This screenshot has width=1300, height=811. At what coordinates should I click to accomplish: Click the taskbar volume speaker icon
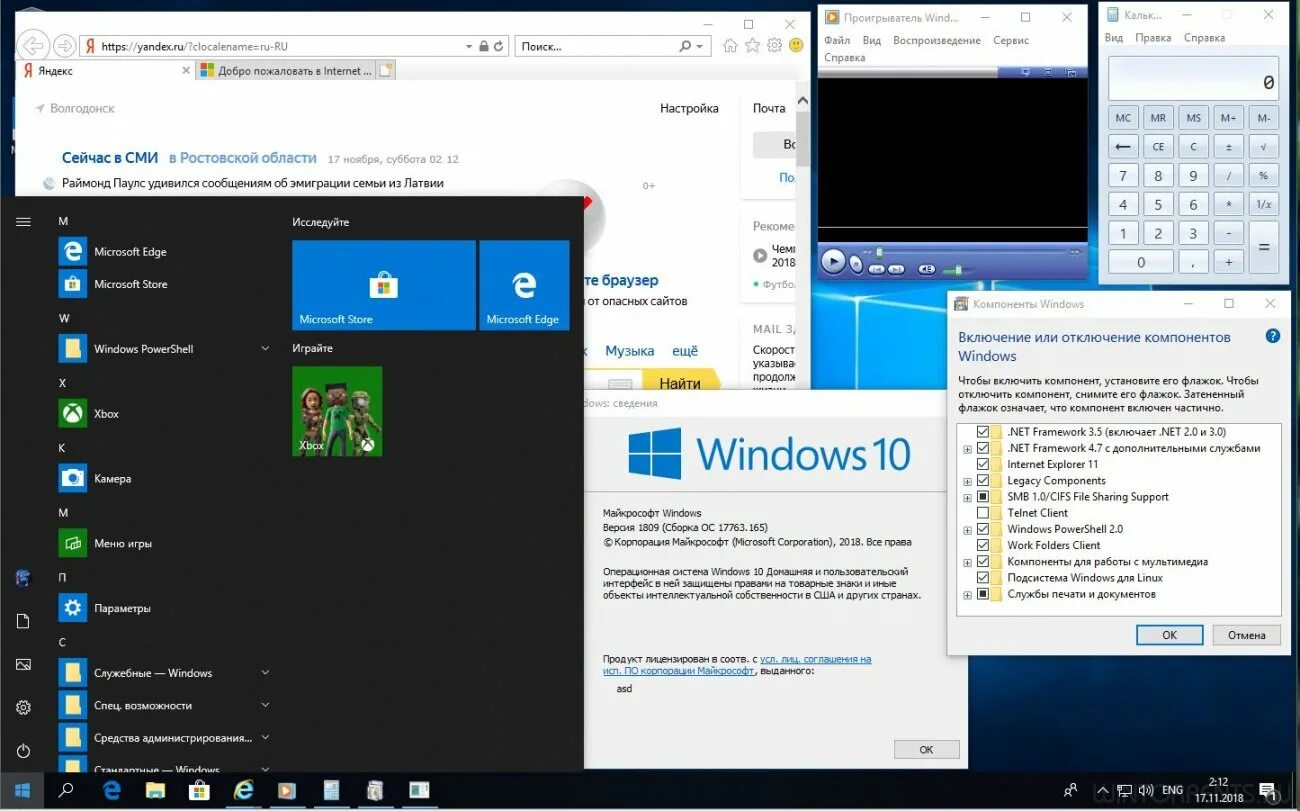(1146, 790)
